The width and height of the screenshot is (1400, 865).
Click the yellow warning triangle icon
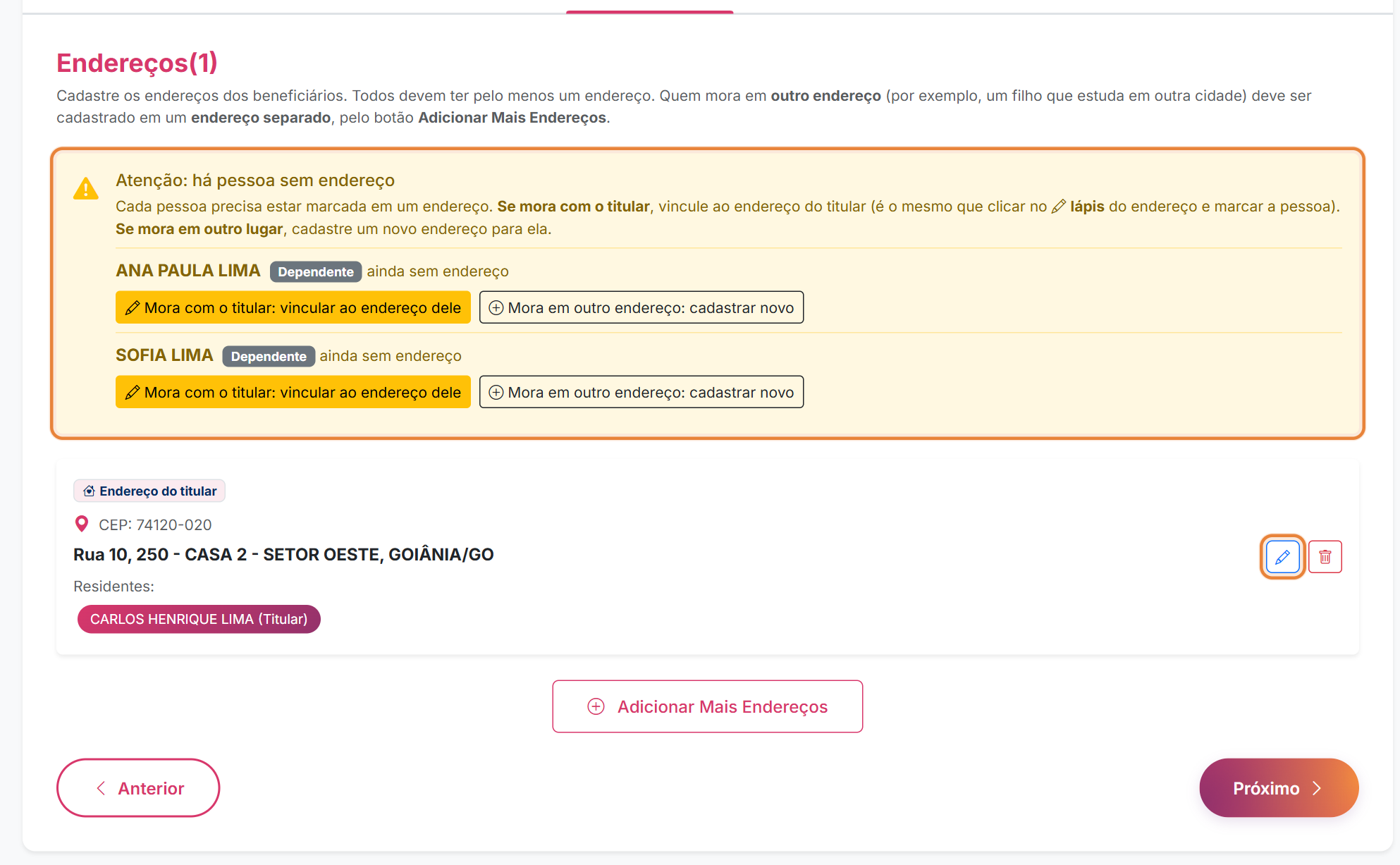(86, 189)
